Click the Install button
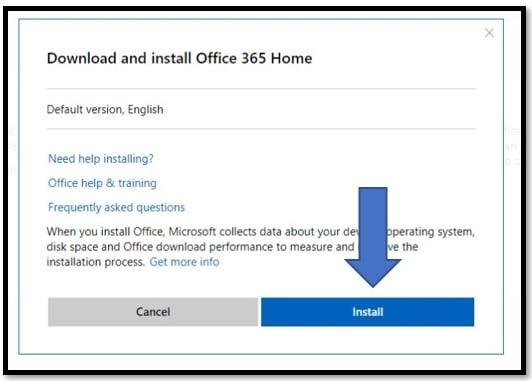This screenshot has width=532, height=381. [367, 312]
